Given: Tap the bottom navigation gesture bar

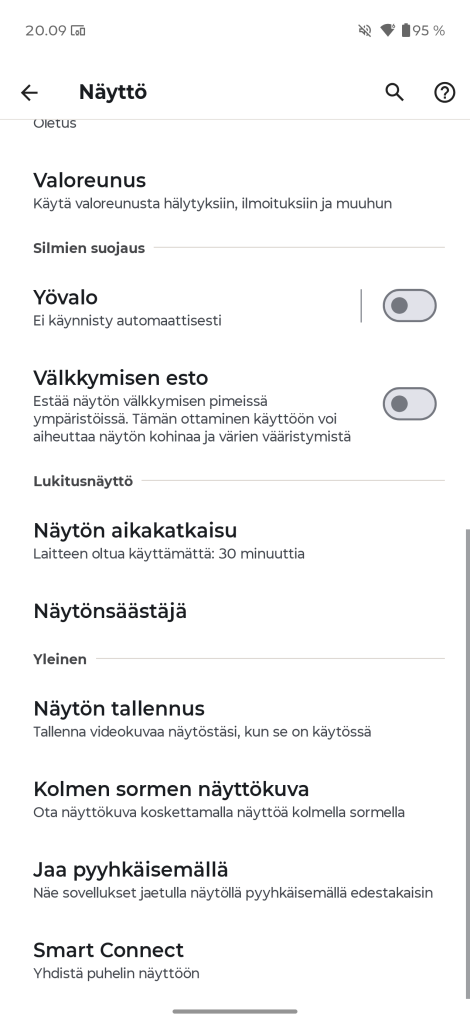Looking at the screenshot, I should click(235, 1012).
